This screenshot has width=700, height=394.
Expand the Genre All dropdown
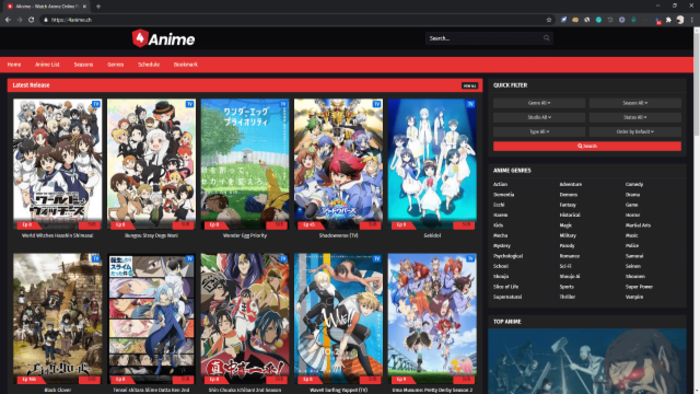[x=539, y=103]
